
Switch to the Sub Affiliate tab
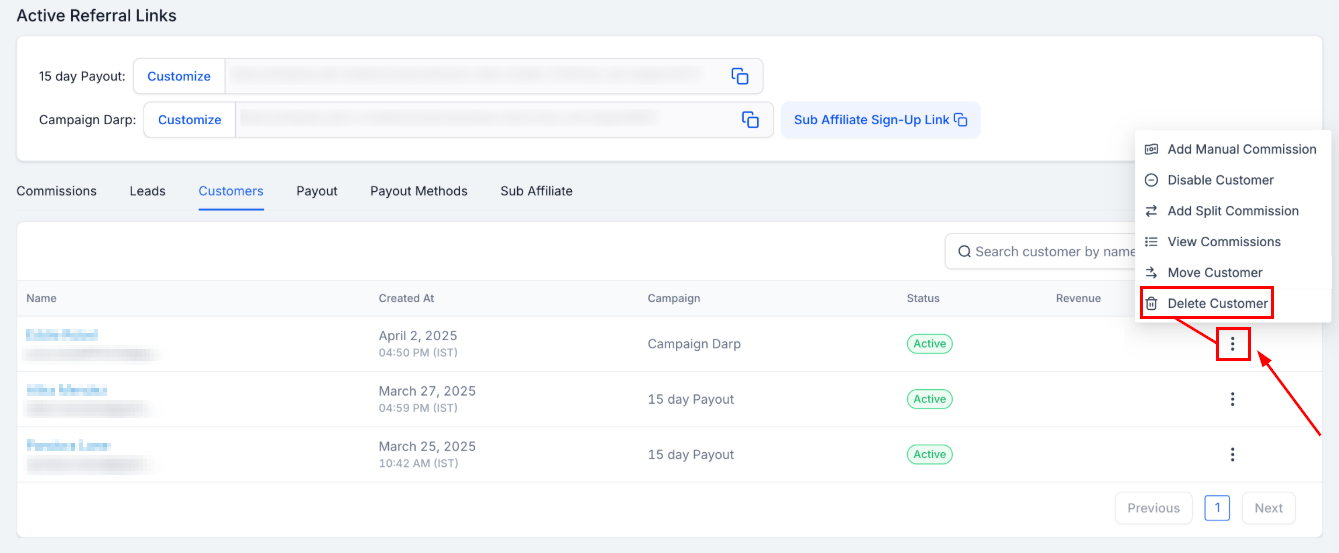pos(536,191)
